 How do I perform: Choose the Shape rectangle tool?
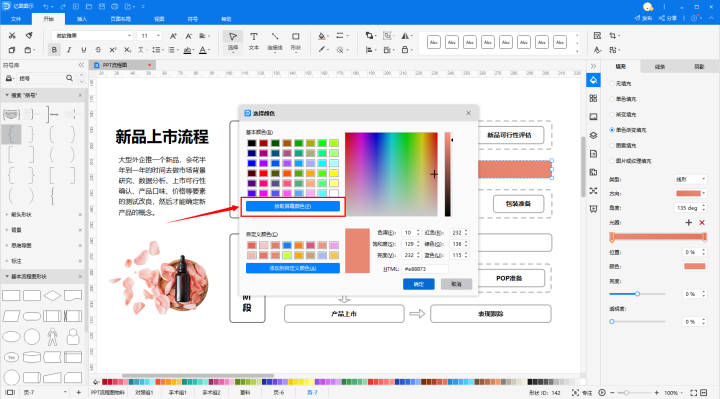(x=296, y=41)
